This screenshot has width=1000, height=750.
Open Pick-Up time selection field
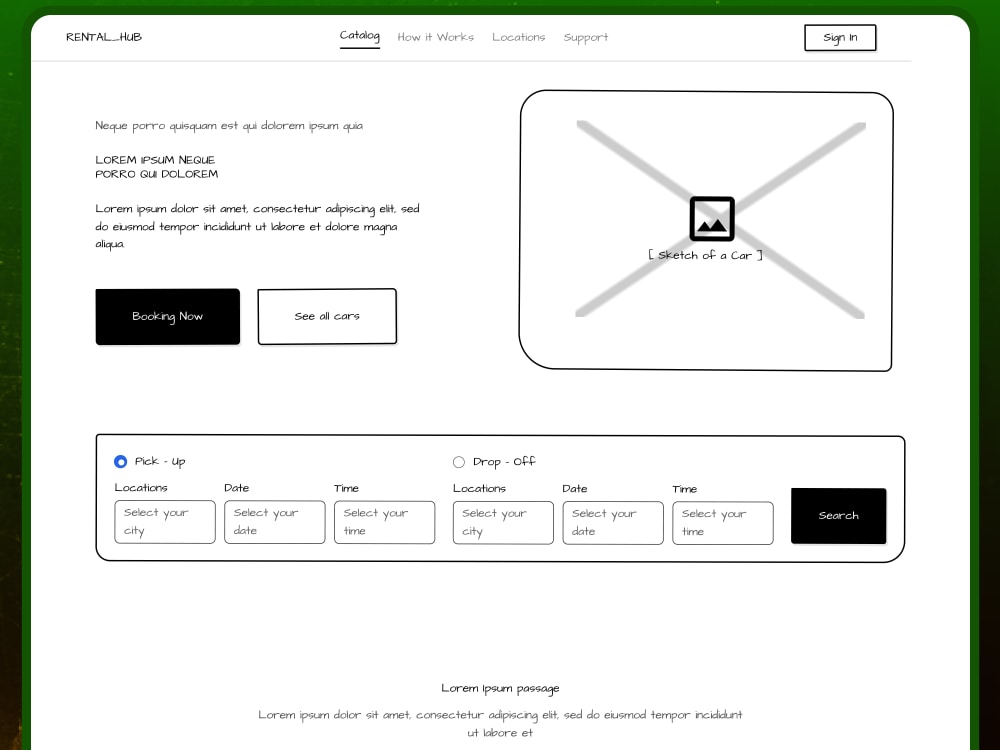coord(385,522)
